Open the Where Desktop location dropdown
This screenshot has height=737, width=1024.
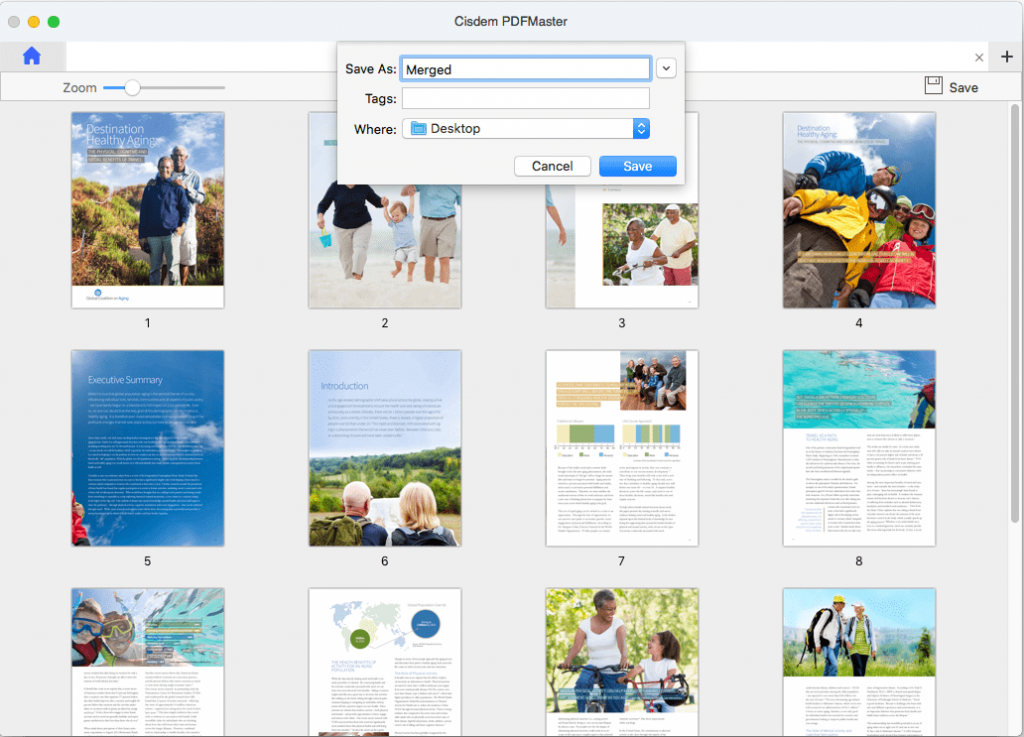[526, 129]
